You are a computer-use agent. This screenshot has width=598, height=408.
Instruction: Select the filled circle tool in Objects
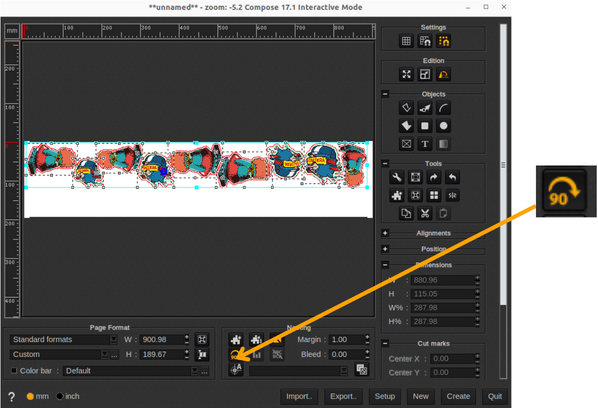click(x=444, y=125)
